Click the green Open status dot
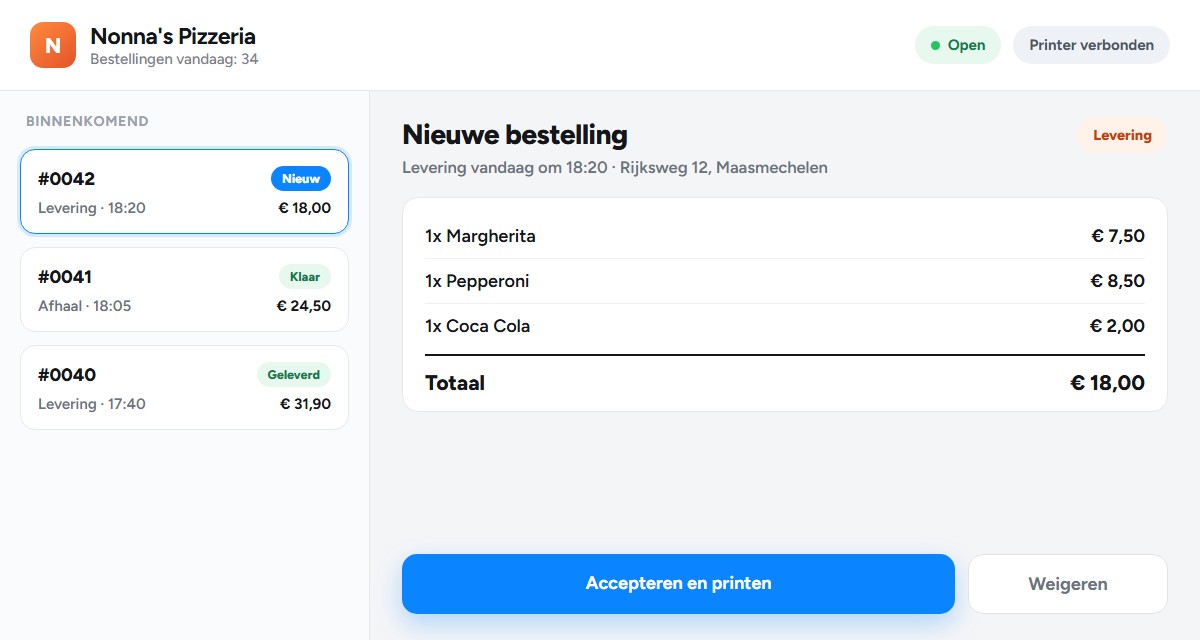 935,45
